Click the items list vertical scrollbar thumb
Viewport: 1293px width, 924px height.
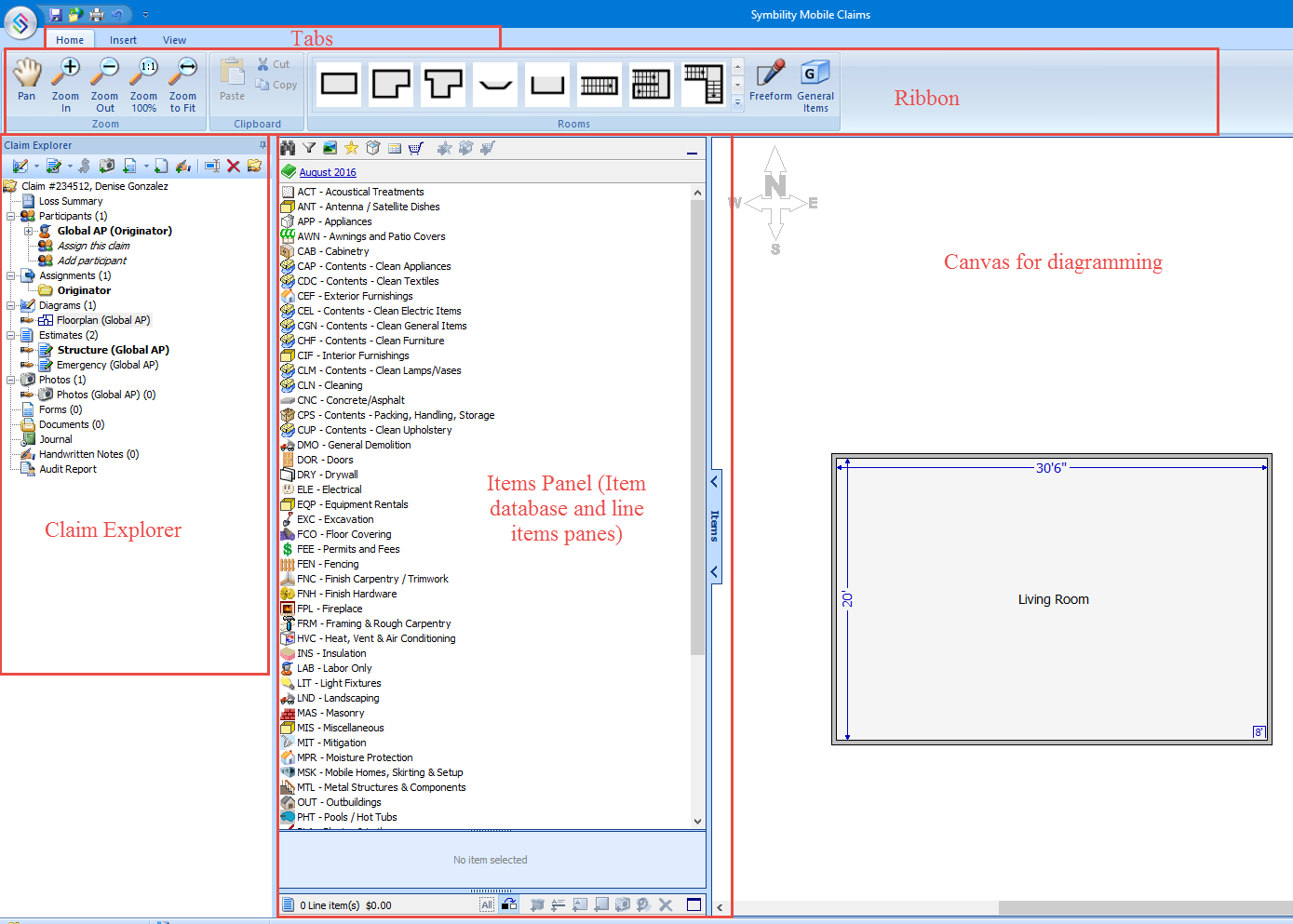(x=698, y=427)
